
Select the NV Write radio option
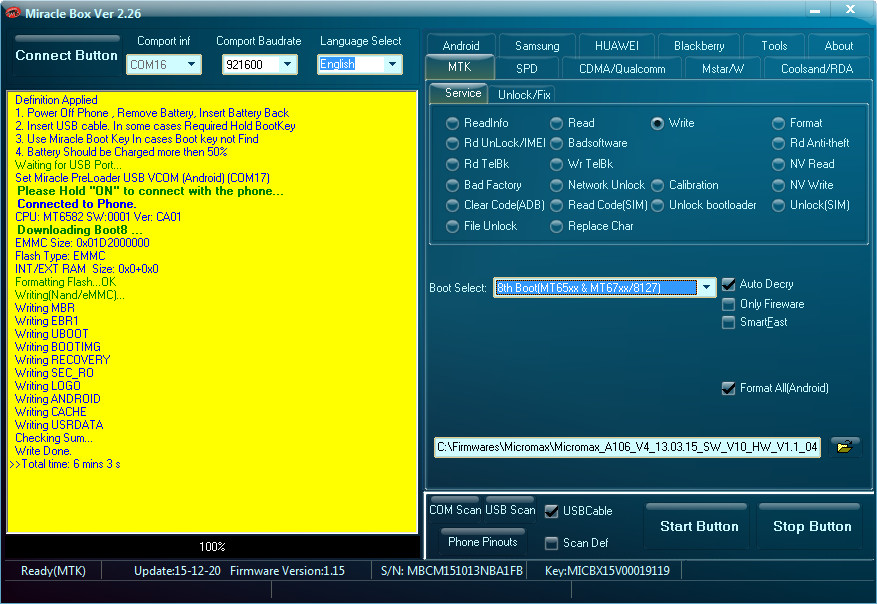(x=779, y=185)
